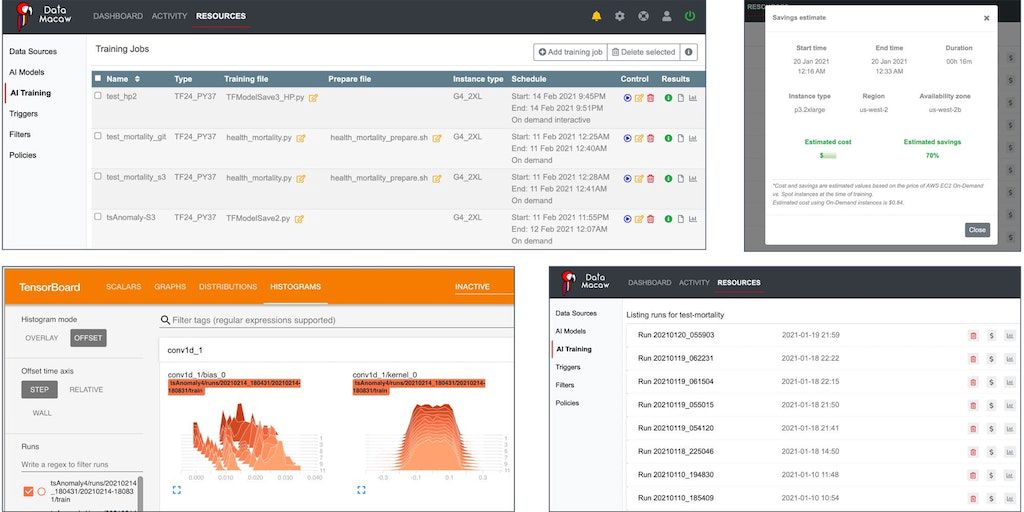Image resolution: width=1024 pixels, height=512 pixels.
Task: Edit the TFModelSave3_HP.py training file
Action: (x=313, y=98)
